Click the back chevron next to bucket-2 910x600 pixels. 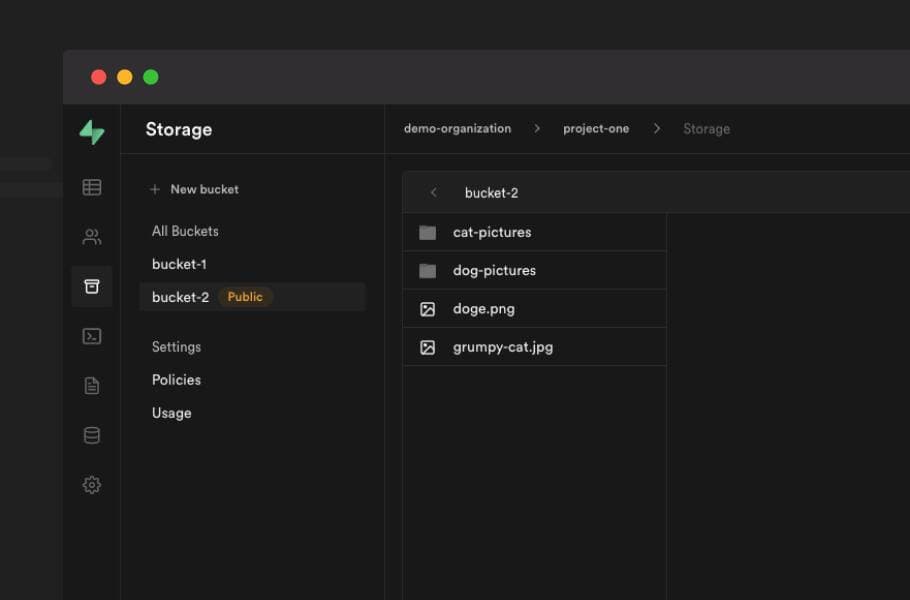pos(432,192)
